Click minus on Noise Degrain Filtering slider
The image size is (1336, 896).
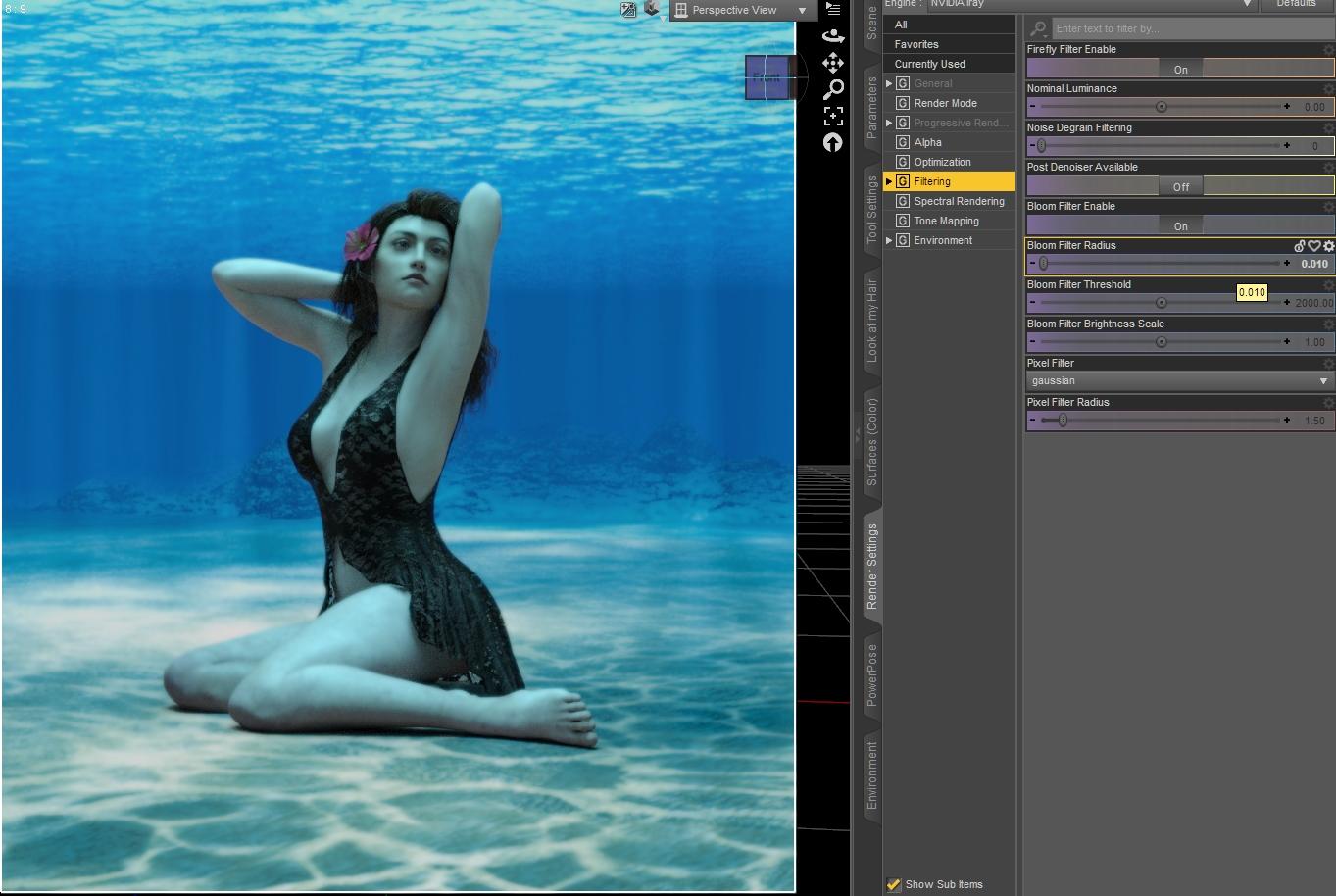point(1032,145)
